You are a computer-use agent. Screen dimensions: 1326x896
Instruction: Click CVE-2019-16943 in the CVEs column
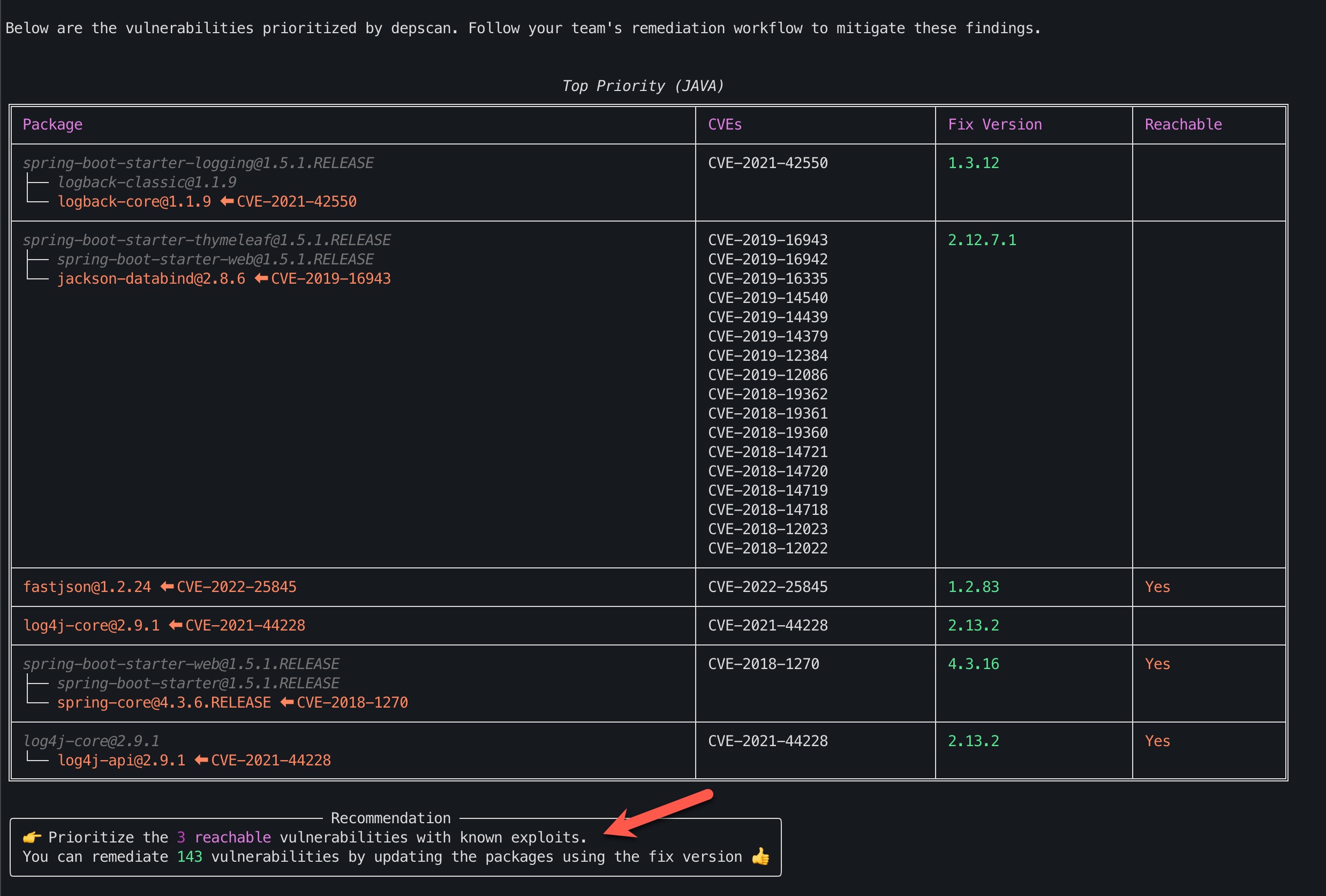767,240
